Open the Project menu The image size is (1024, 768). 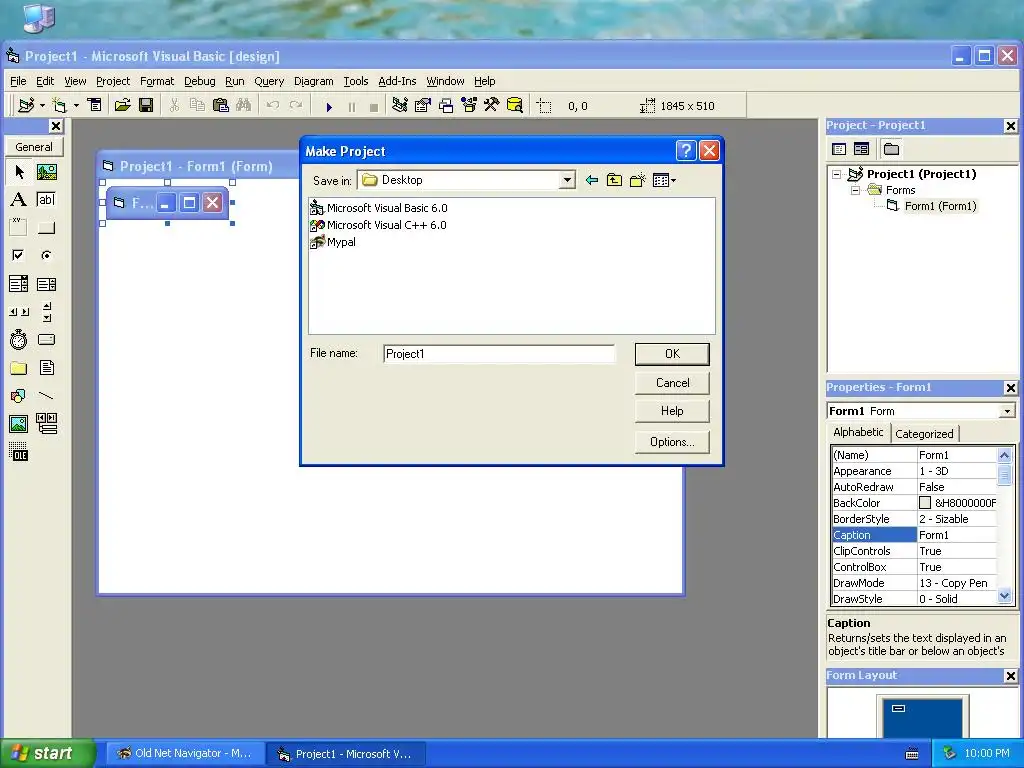click(113, 81)
